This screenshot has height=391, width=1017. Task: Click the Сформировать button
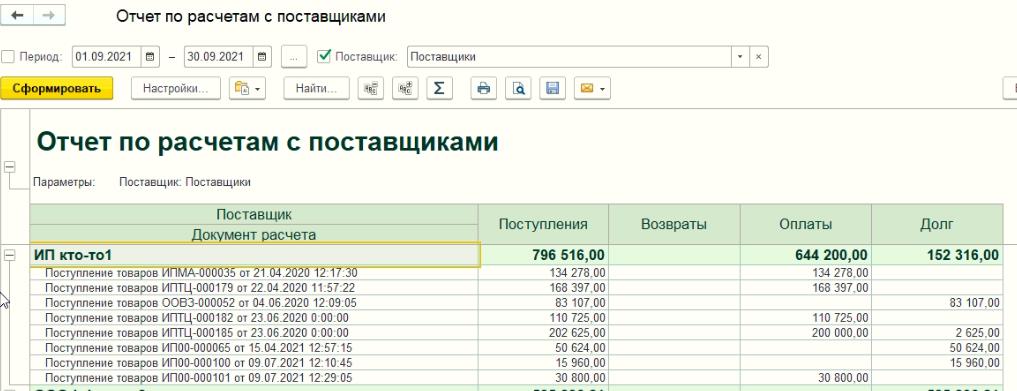click(x=57, y=89)
